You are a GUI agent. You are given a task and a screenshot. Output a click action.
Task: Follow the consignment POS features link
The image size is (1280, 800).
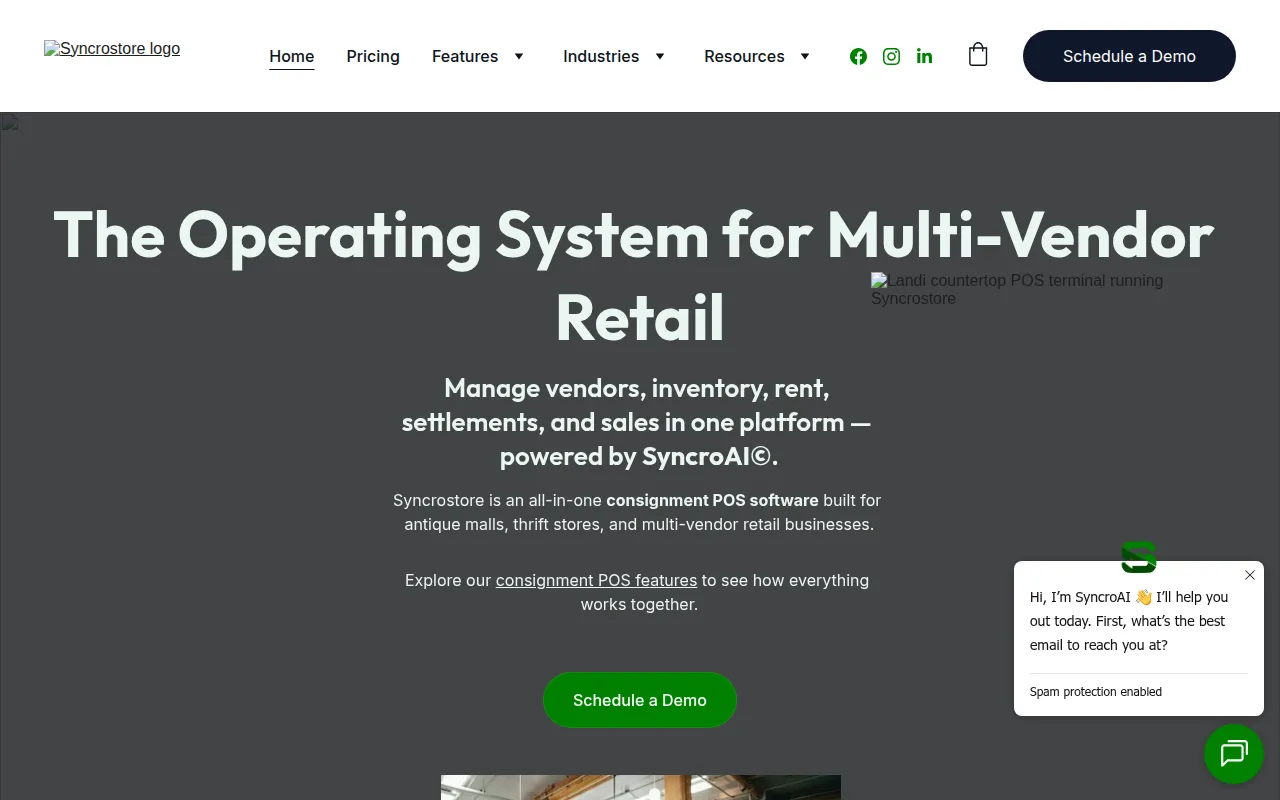[x=596, y=580]
